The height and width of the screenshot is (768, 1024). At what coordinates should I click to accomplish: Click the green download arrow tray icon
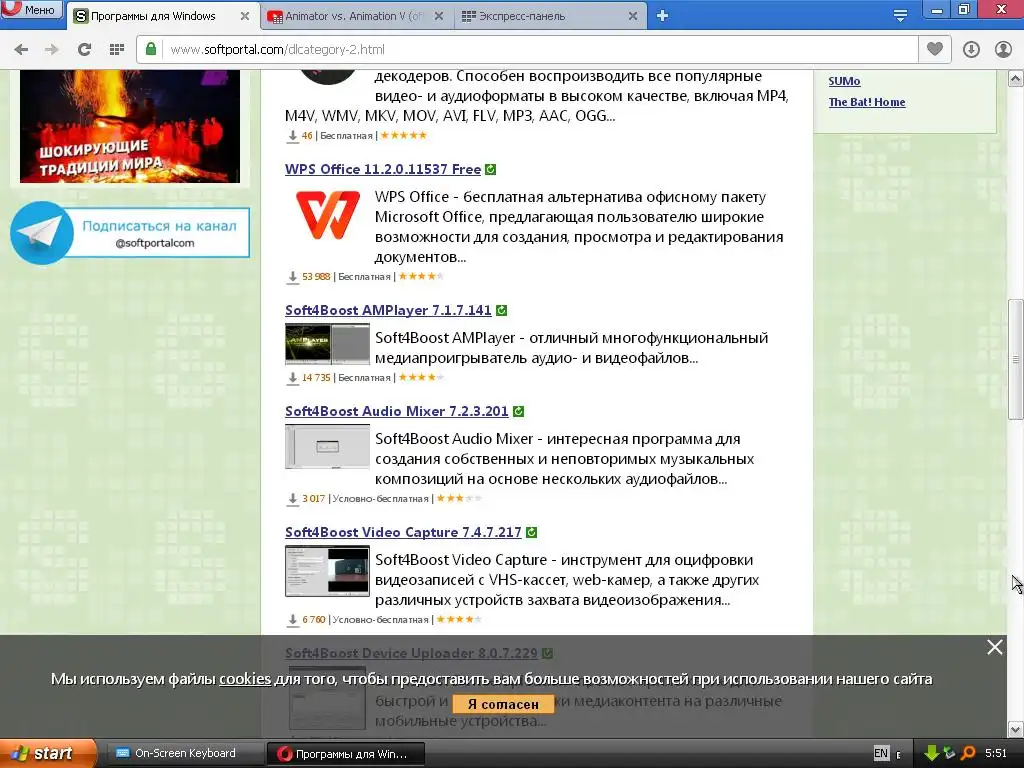click(x=931, y=754)
